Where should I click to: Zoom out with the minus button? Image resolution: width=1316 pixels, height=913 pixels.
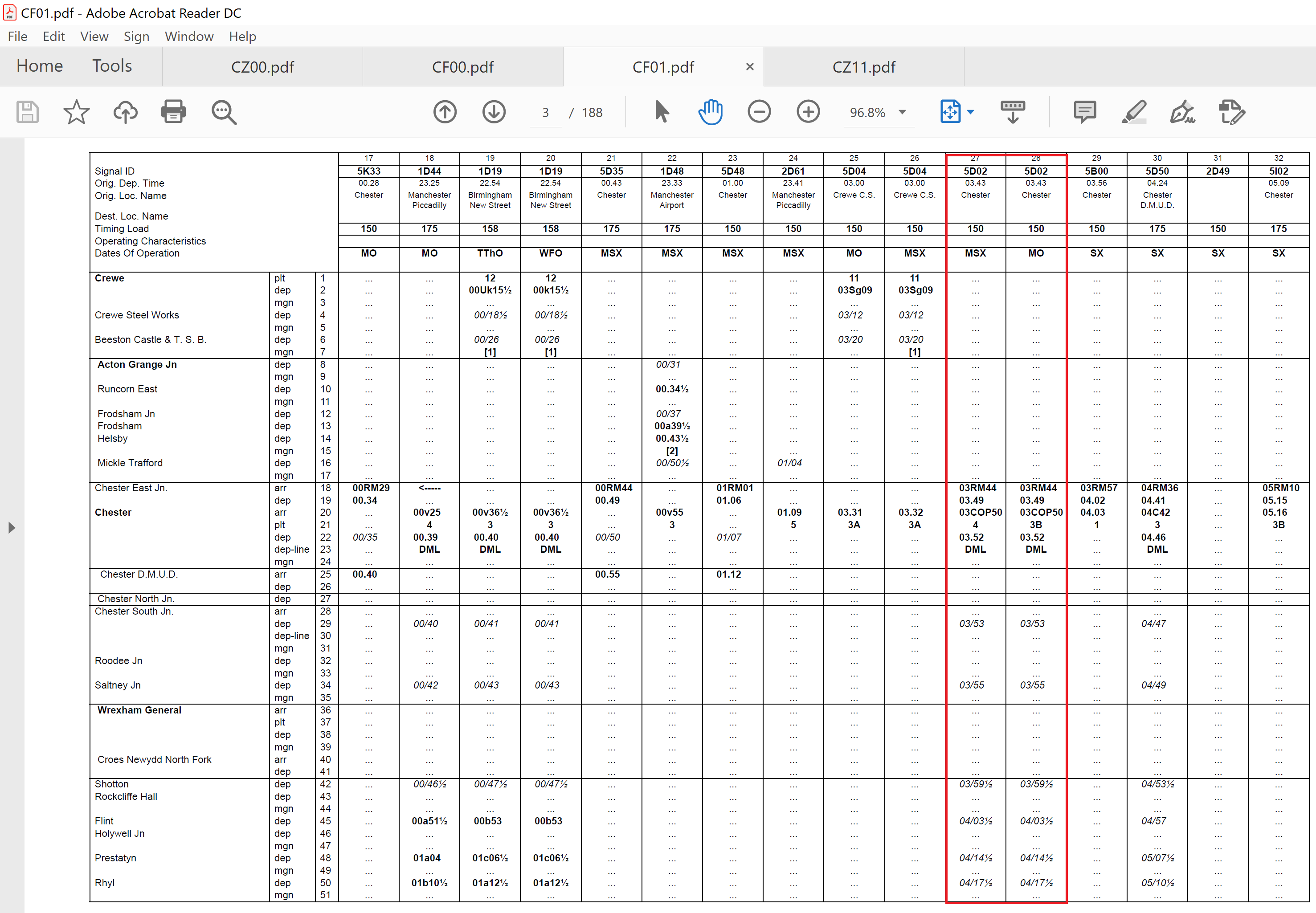click(759, 112)
